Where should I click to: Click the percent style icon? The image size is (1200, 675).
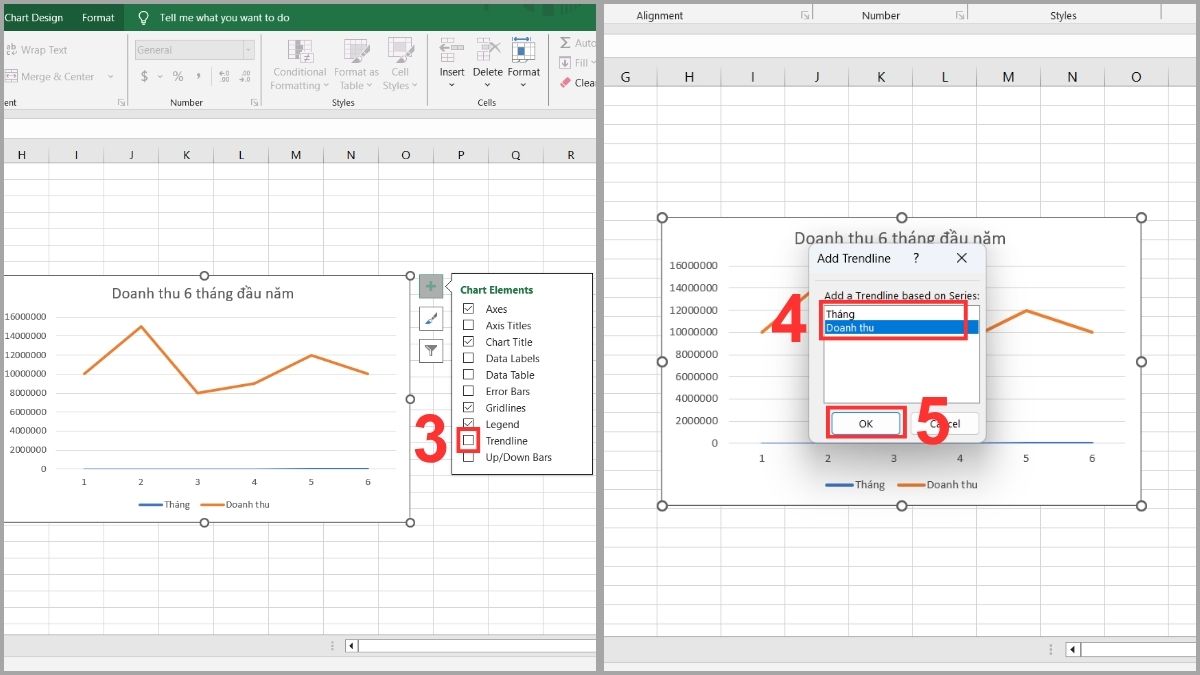point(178,77)
